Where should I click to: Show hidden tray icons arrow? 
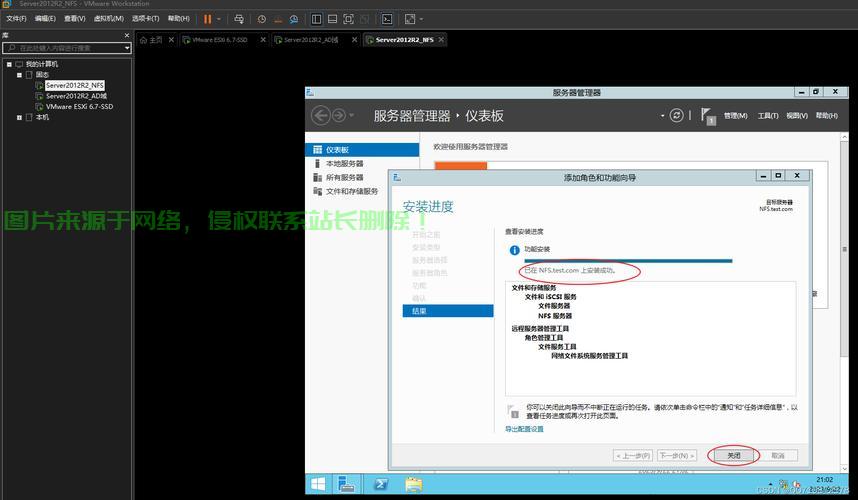click(x=770, y=484)
